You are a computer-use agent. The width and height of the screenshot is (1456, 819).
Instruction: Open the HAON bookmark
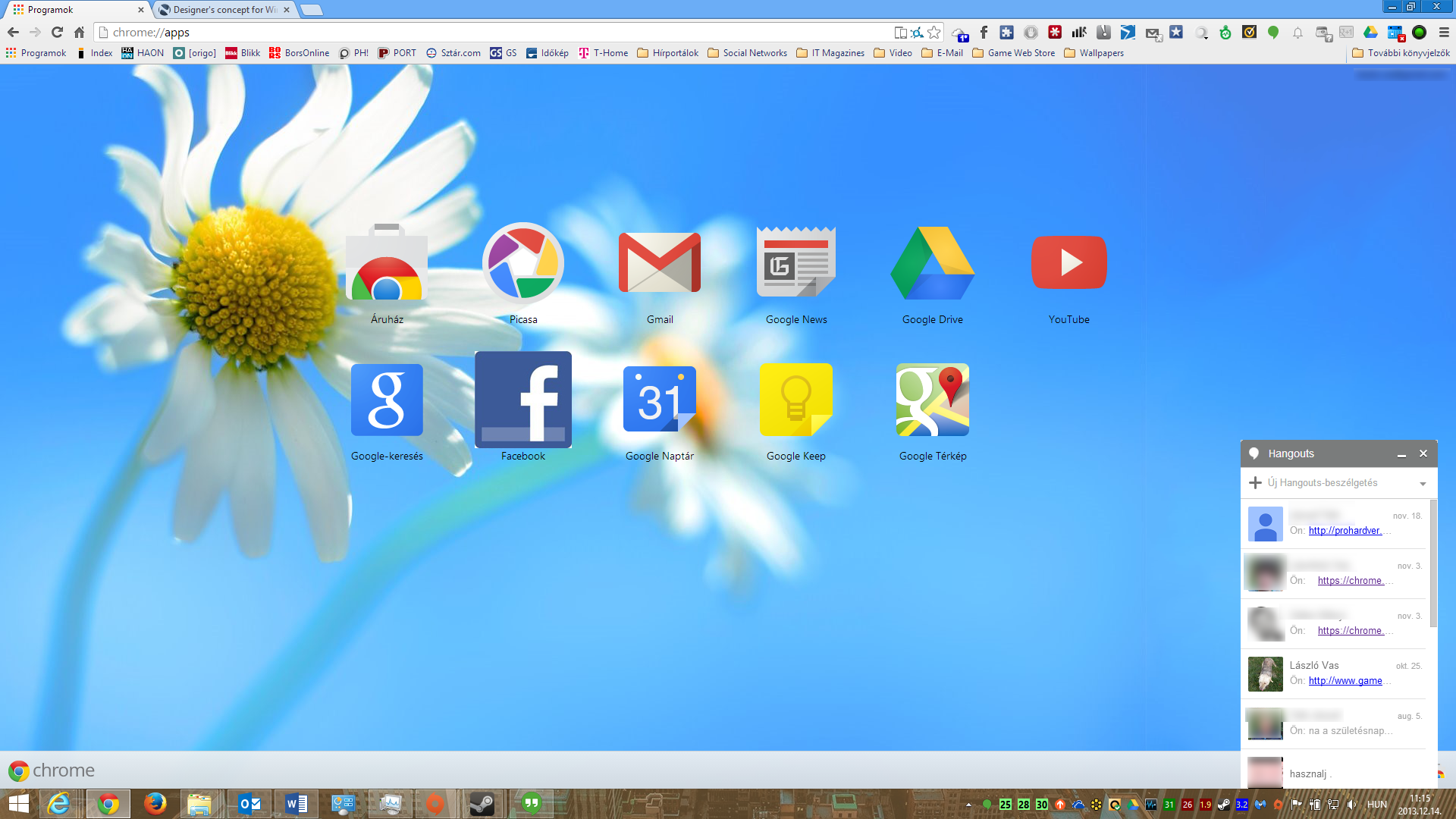point(143,53)
